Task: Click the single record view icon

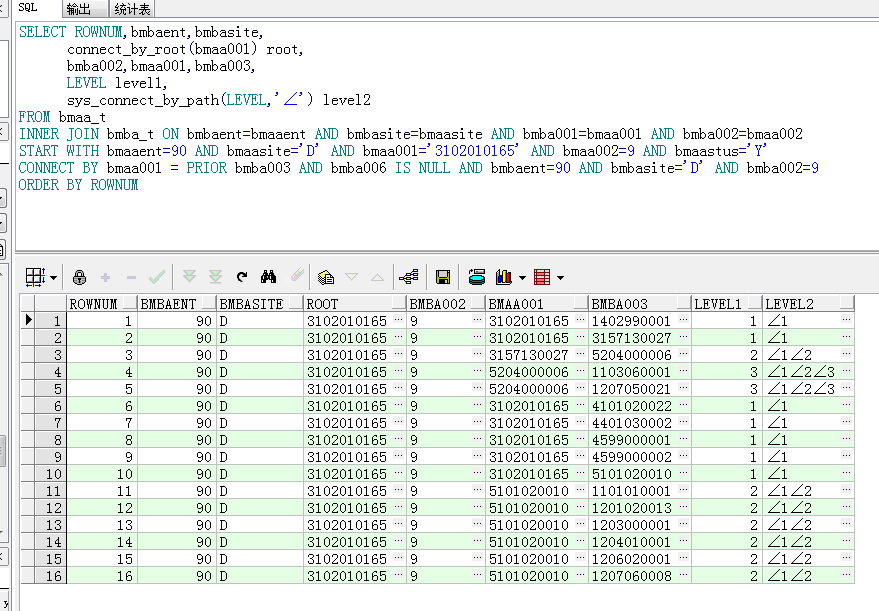Action: [326, 277]
